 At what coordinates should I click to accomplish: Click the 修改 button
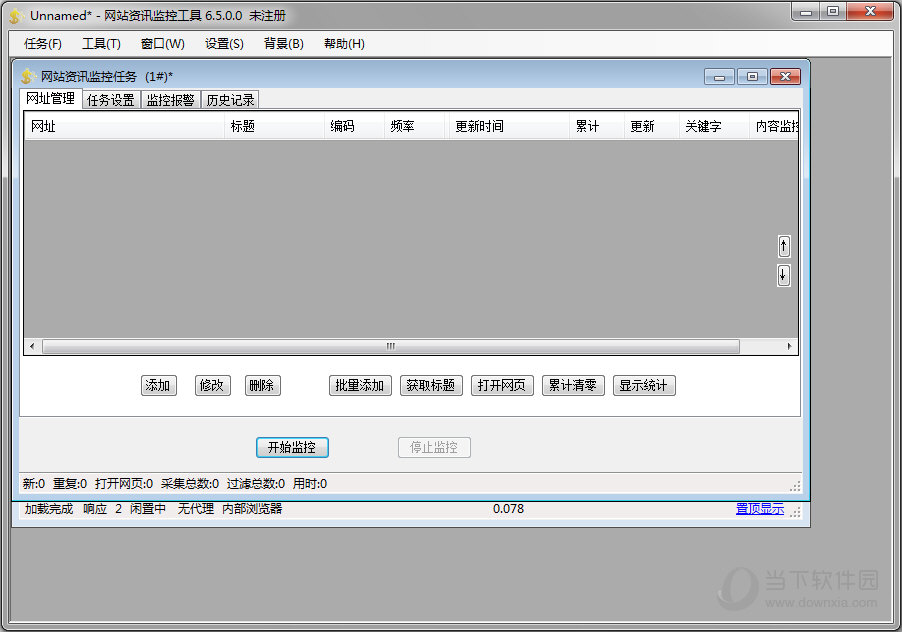point(212,385)
